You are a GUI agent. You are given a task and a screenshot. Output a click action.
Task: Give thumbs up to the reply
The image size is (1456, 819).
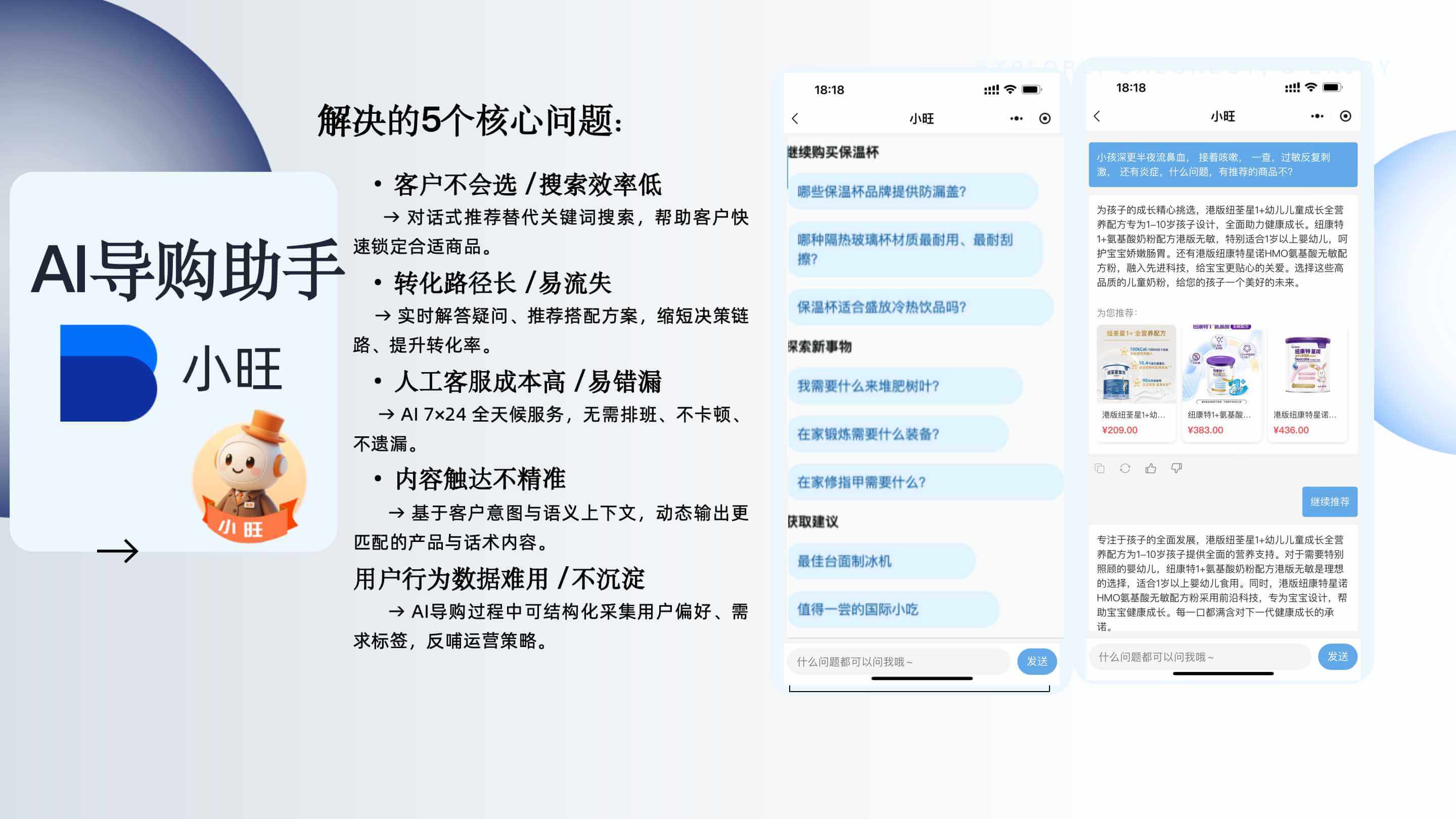point(1151,468)
